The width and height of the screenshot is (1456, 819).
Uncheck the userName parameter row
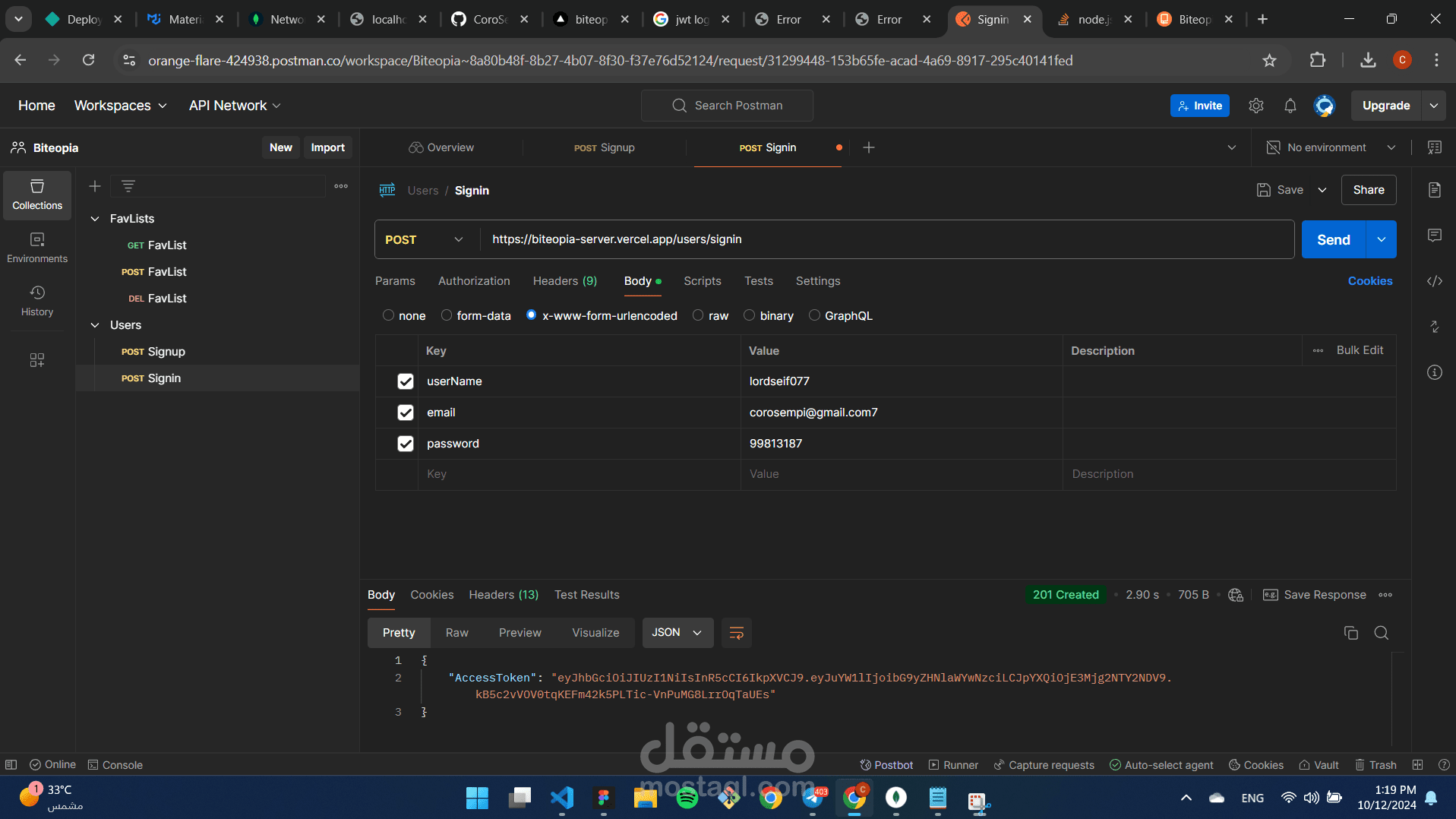point(406,381)
